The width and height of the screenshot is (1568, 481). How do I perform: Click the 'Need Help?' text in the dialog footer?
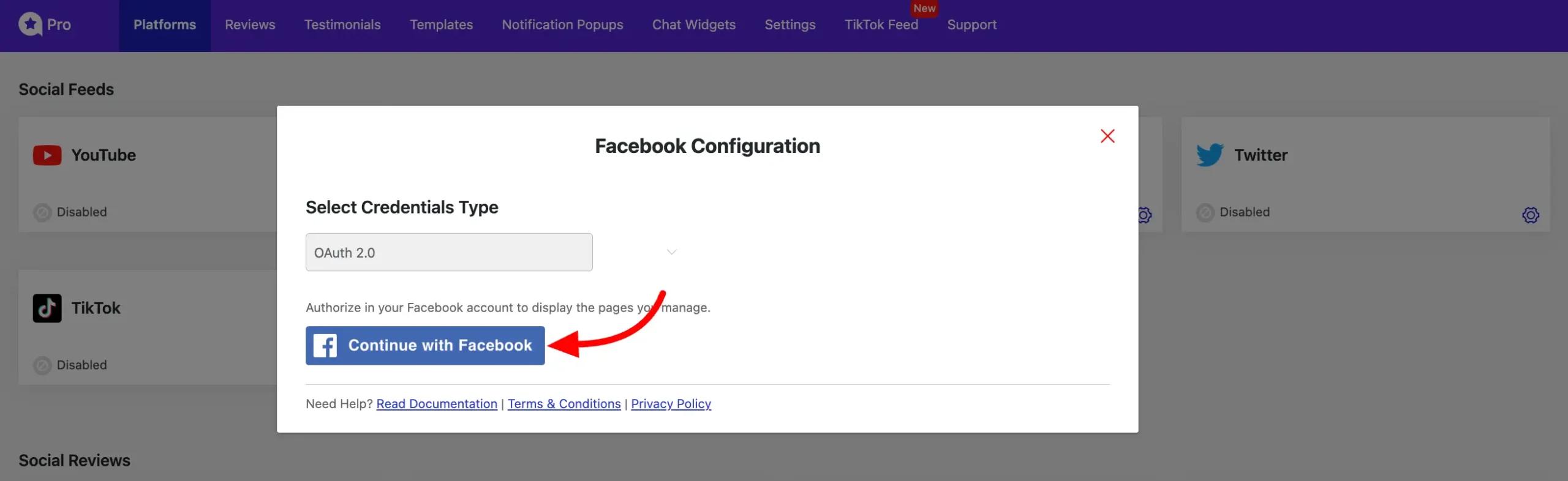[x=339, y=404]
